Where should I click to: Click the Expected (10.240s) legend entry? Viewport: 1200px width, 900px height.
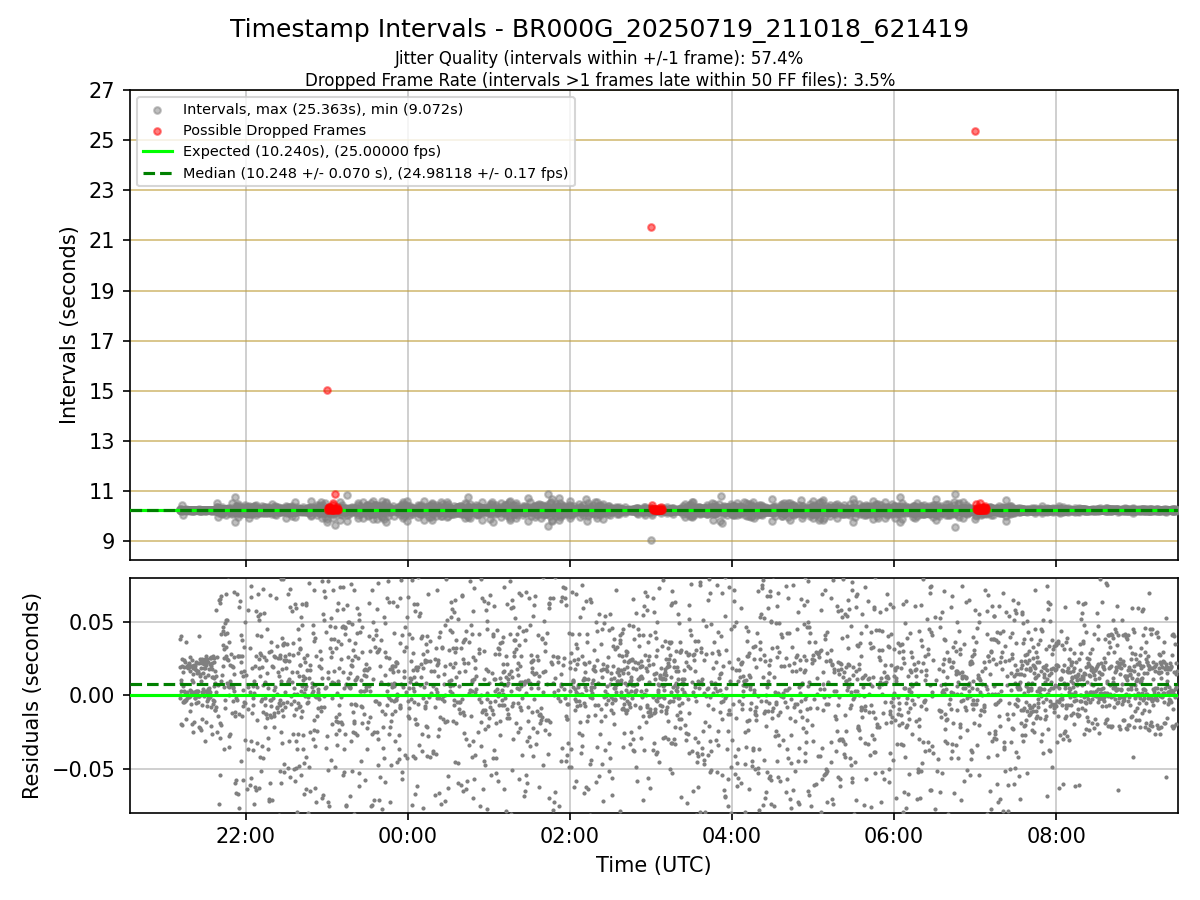312,151
